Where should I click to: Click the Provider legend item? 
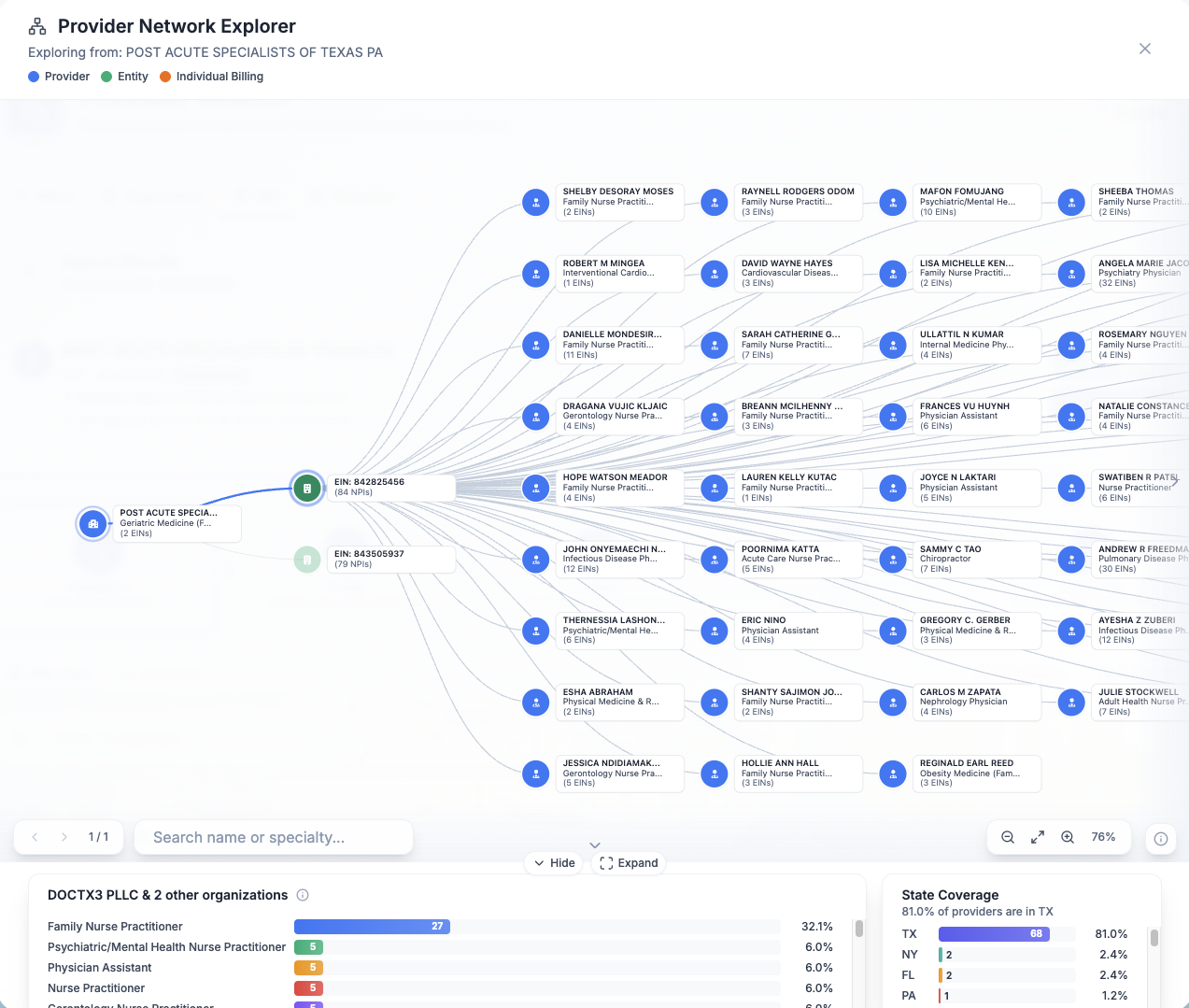(x=59, y=77)
